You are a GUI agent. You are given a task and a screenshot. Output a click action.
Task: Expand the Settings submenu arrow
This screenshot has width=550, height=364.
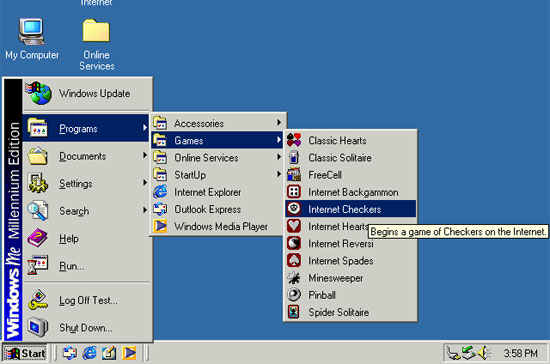145,182
